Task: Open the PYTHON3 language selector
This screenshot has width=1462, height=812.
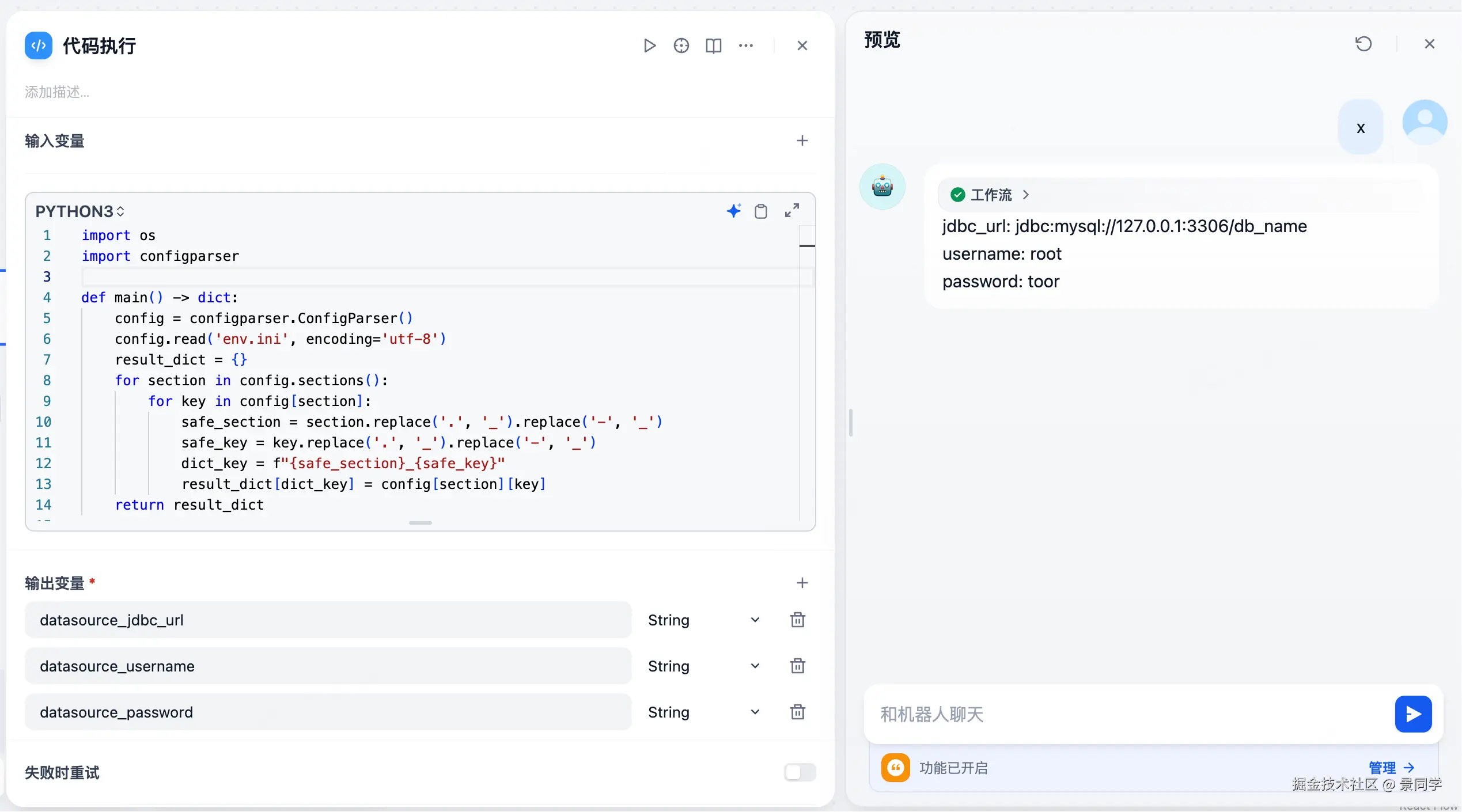Action: coord(79,211)
